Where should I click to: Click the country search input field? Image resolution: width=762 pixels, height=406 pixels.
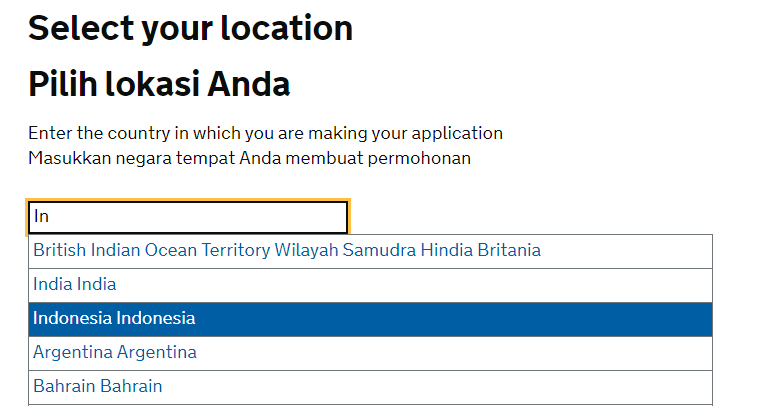[187, 217]
